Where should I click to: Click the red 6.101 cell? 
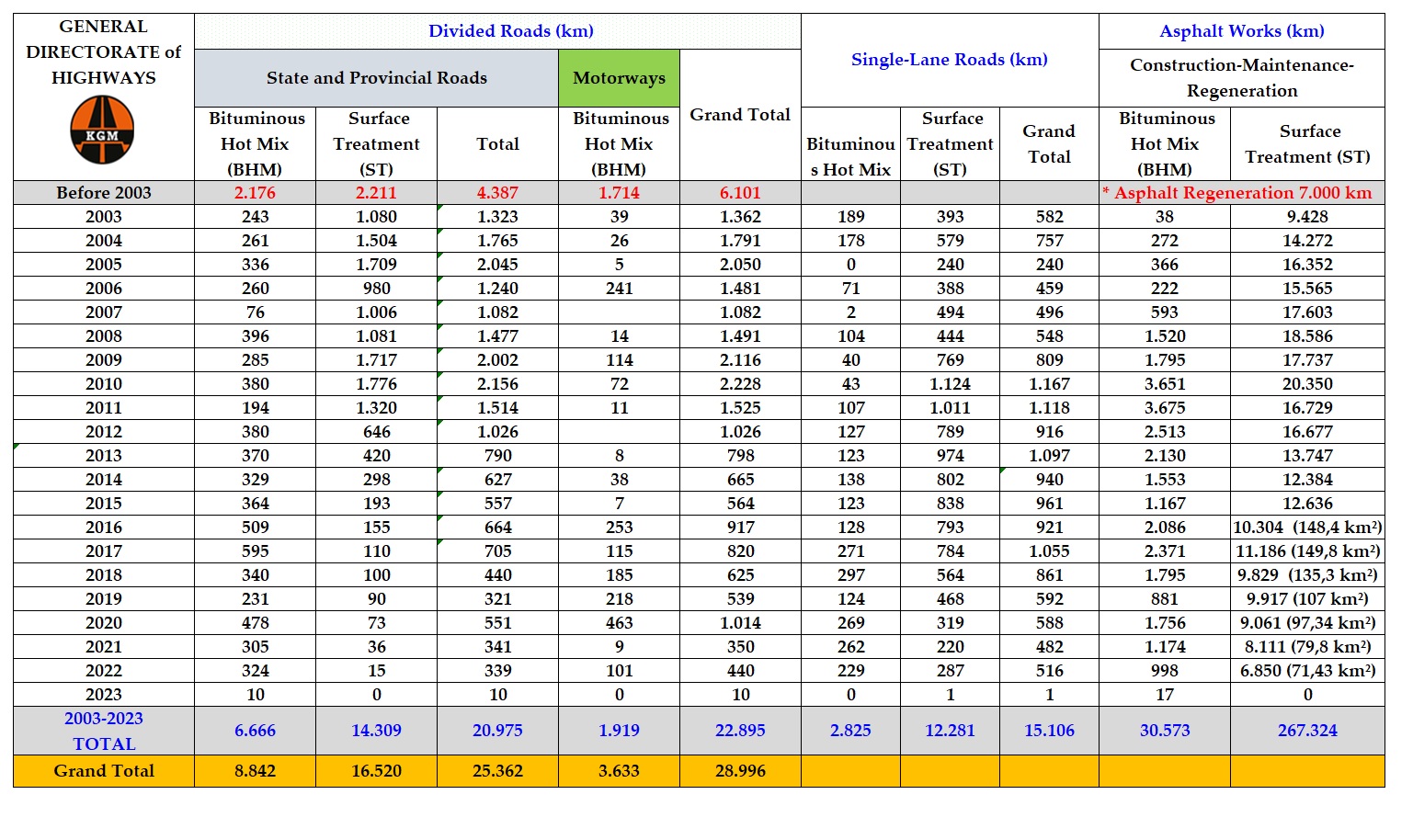coord(740,193)
